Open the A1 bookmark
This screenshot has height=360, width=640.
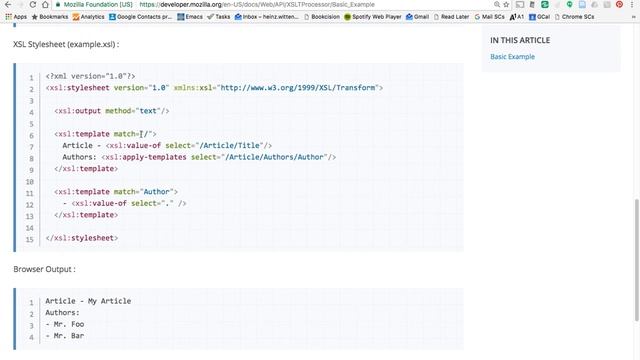coord(517,17)
